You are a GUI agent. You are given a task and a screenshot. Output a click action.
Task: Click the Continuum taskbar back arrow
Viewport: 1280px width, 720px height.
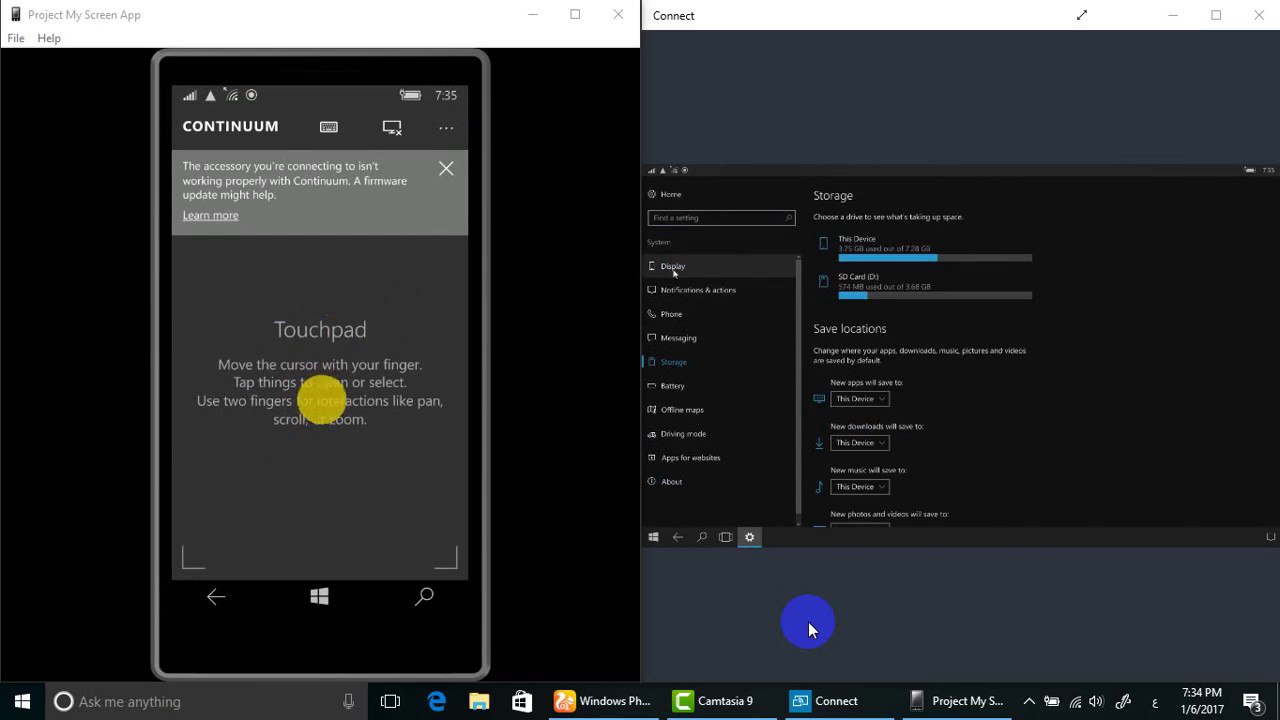coord(677,537)
